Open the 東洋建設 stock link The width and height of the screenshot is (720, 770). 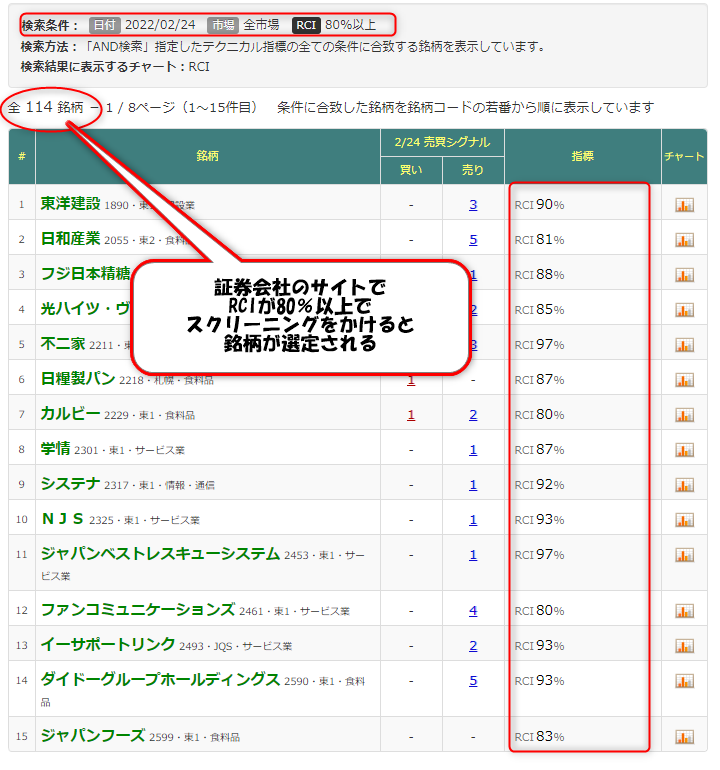coord(70,203)
